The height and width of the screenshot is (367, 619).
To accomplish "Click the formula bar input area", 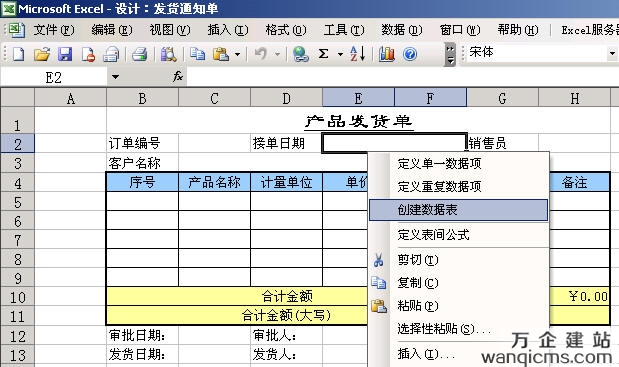I will coord(403,77).
